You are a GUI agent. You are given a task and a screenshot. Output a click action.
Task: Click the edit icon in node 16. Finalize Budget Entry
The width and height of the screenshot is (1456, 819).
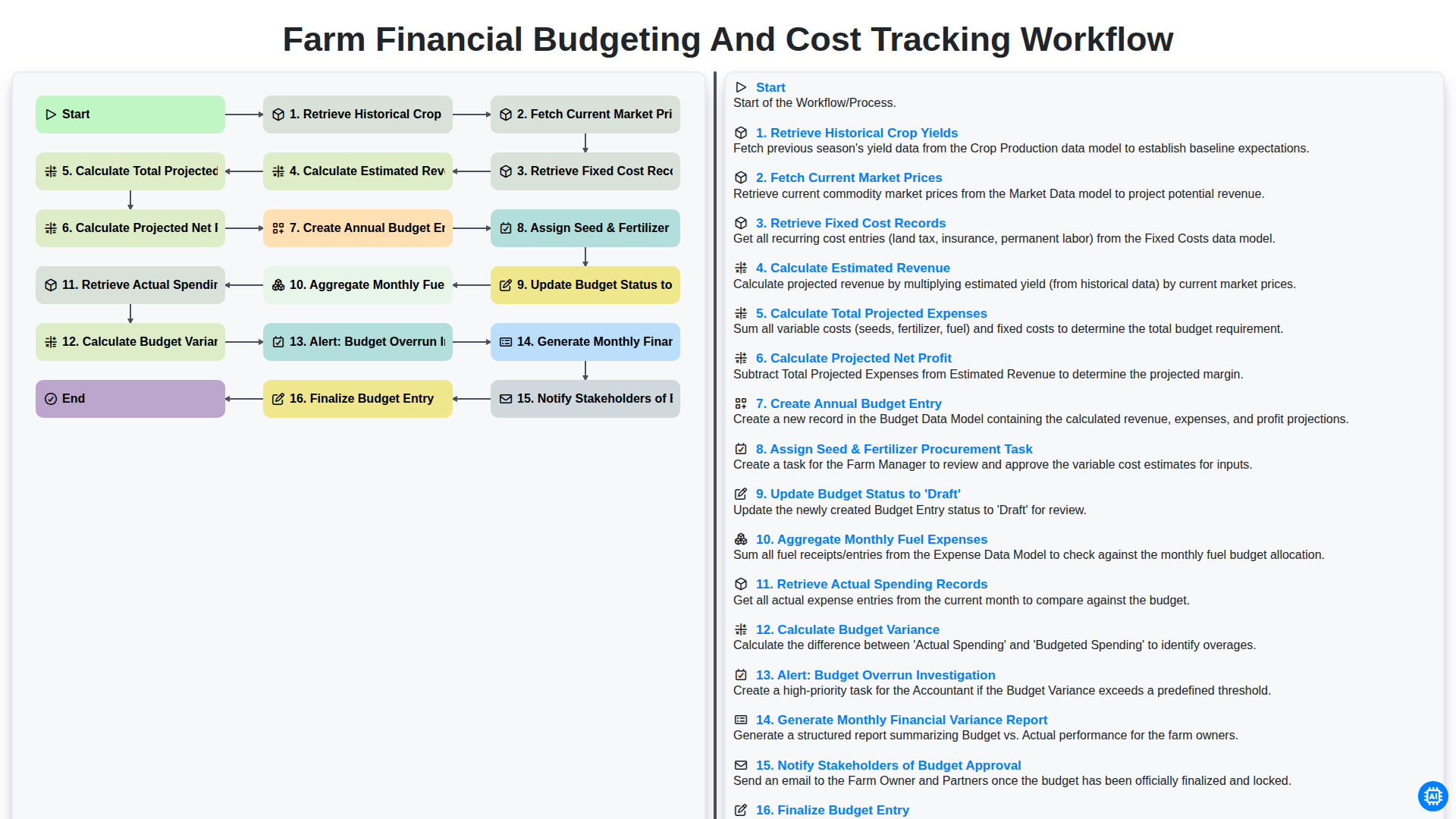point(278,399)
